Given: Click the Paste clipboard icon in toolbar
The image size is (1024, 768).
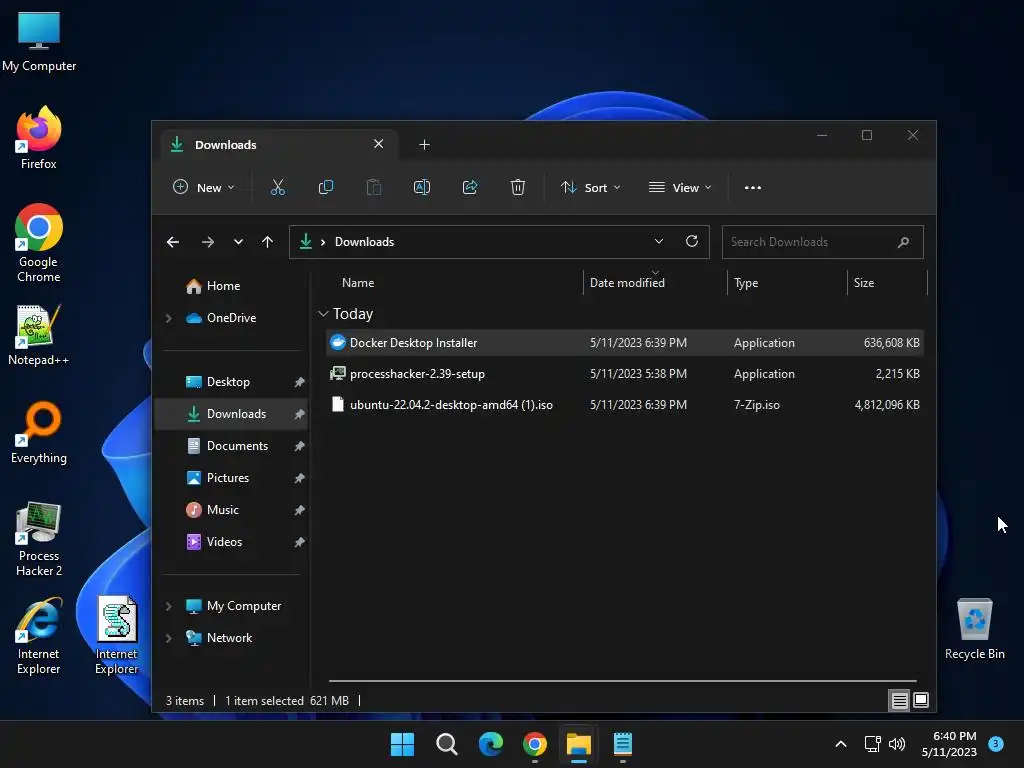Looking at the screenshot, I should click(374, 187).
